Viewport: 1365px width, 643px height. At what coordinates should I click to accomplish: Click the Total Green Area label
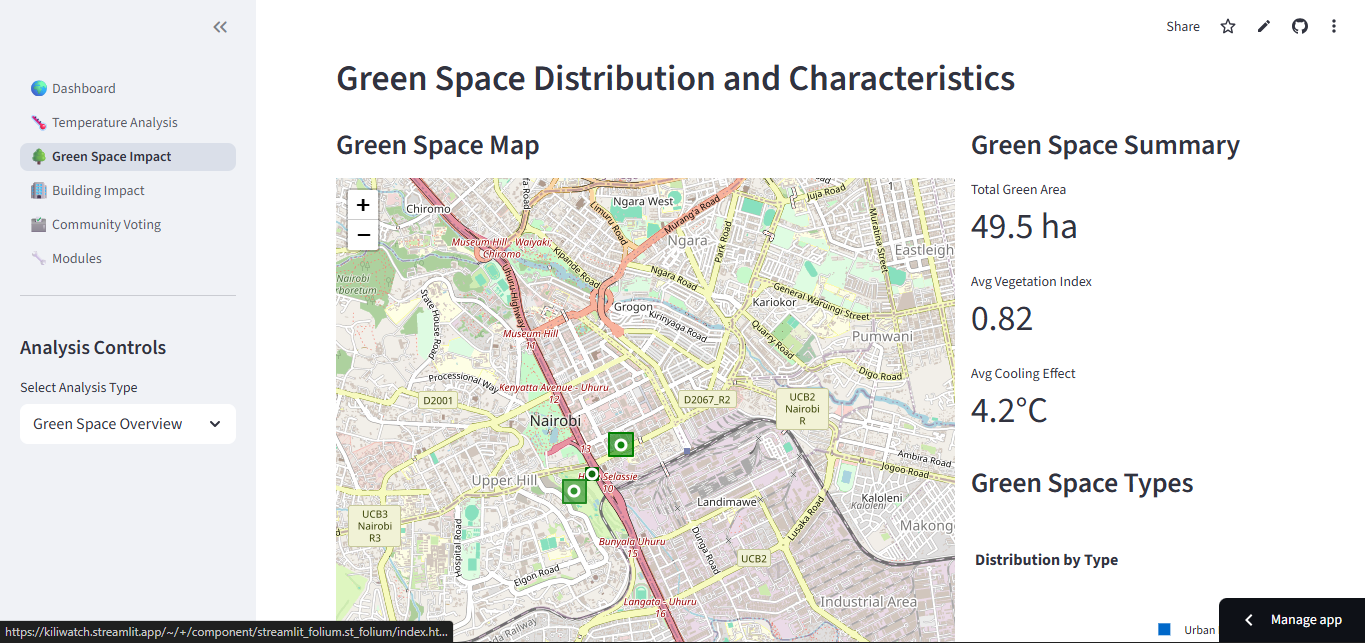coord(1018,189)
